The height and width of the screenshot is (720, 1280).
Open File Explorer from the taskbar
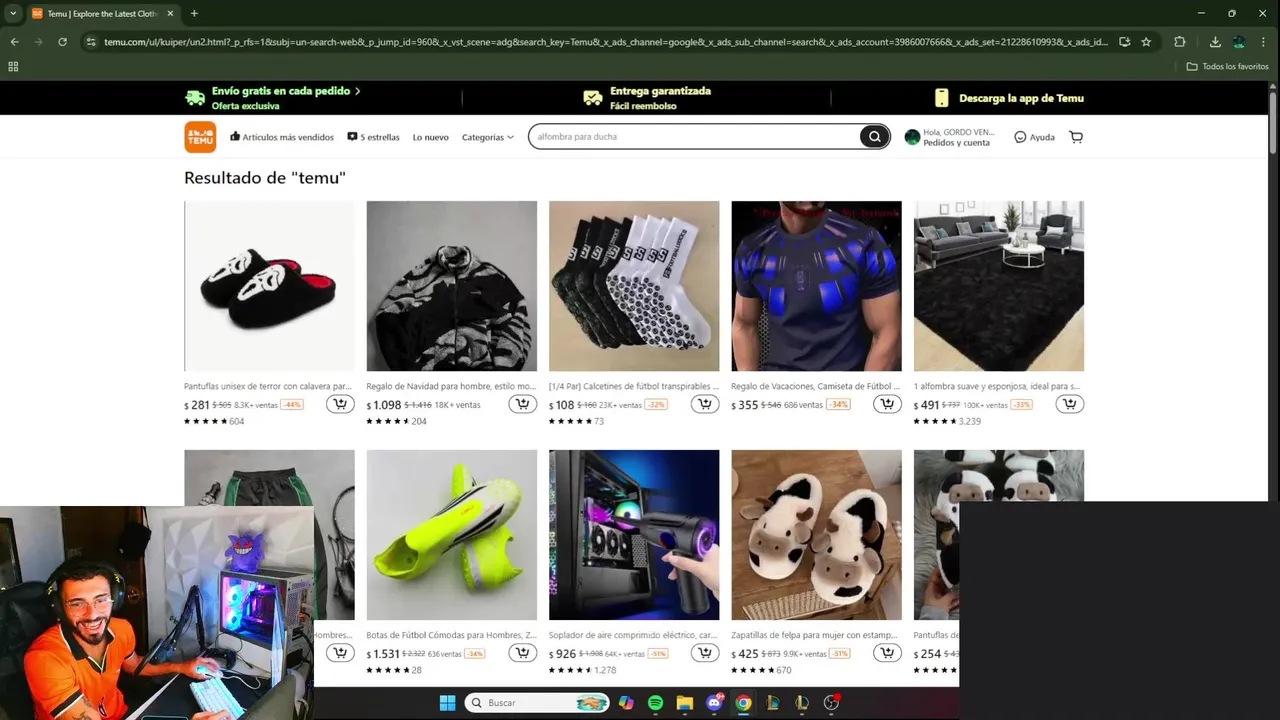(x=684, y=703)
